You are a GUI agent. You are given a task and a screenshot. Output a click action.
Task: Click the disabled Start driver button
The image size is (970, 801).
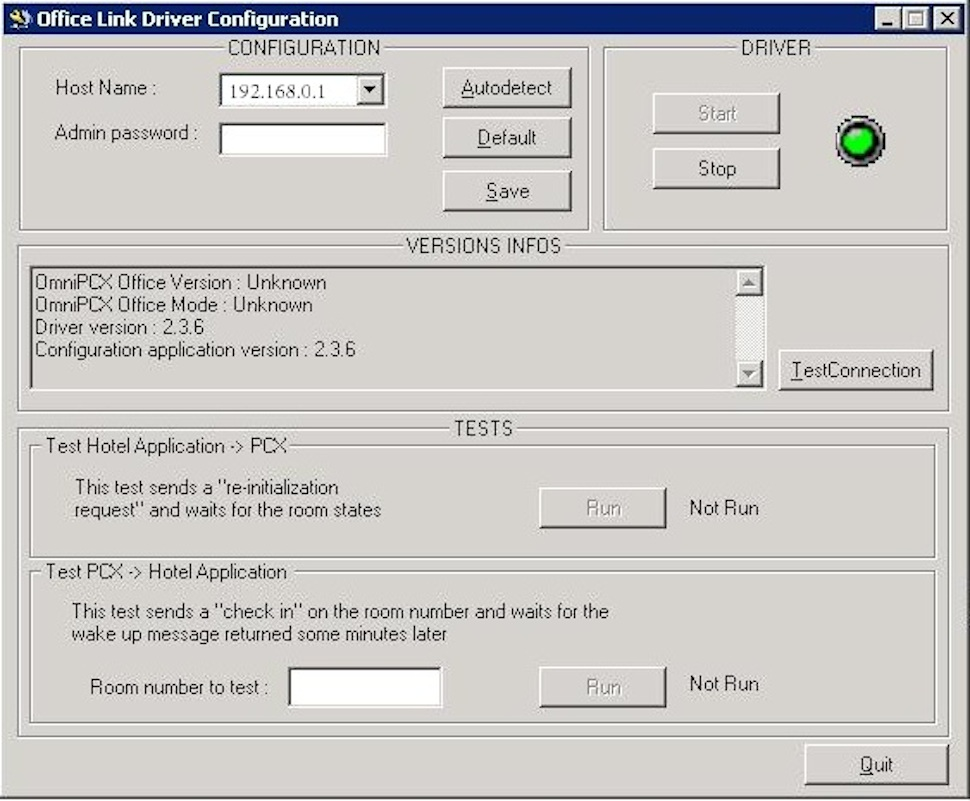tap(716, 113)
